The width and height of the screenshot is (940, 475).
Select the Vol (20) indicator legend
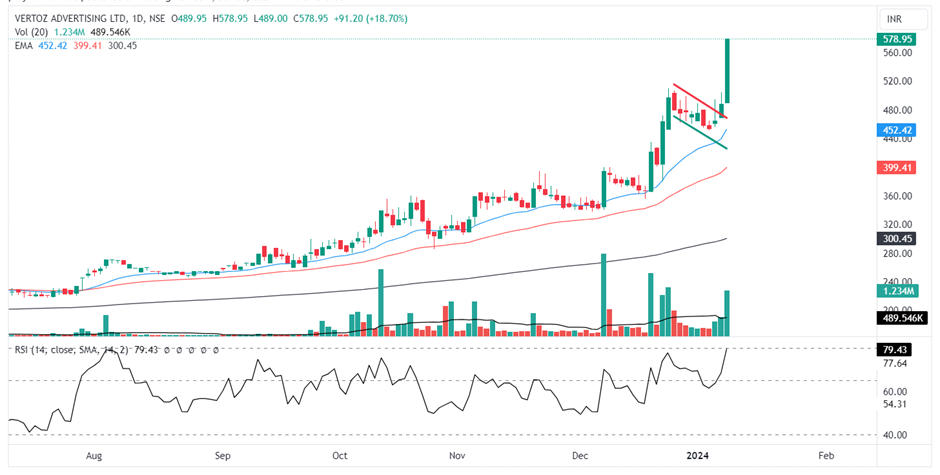29,32
